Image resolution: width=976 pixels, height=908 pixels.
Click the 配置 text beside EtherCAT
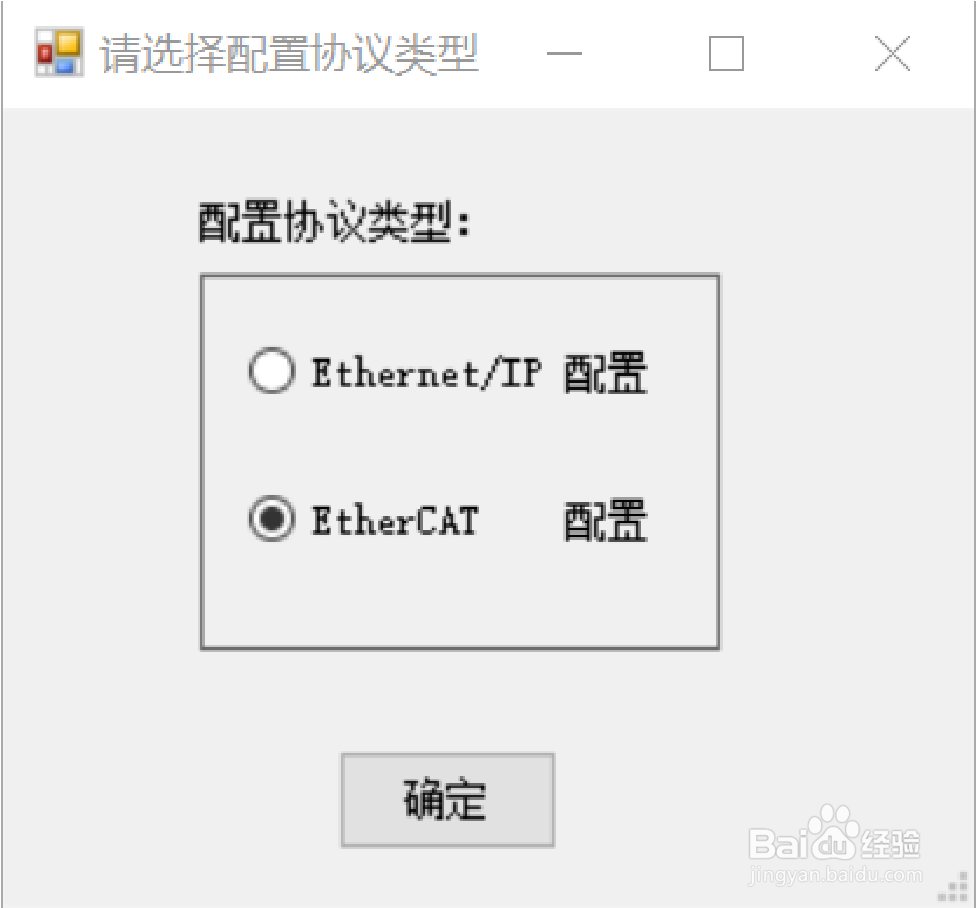[606, 520]
